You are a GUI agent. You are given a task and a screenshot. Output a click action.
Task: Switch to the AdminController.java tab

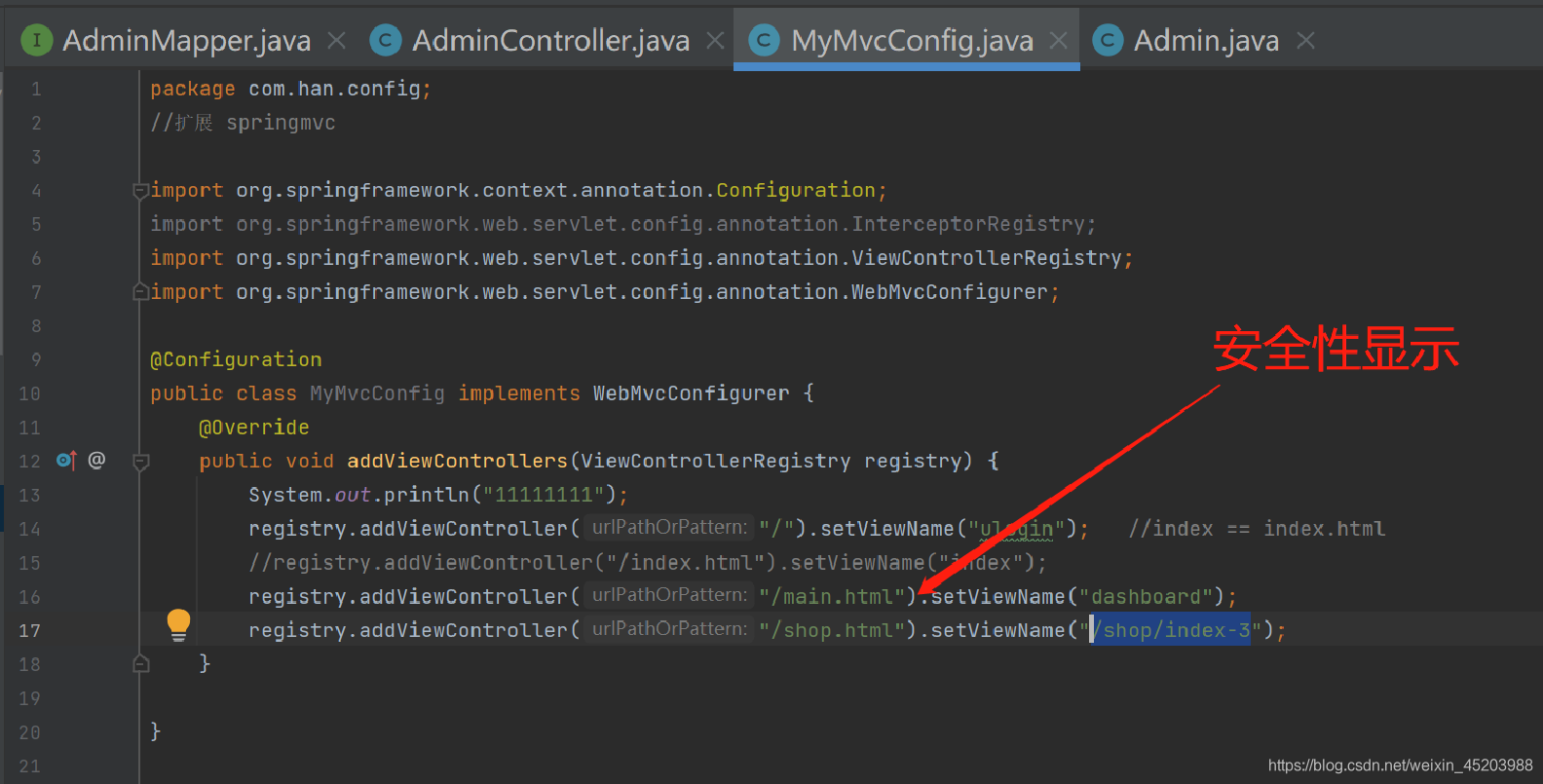(x=550, y=40)
